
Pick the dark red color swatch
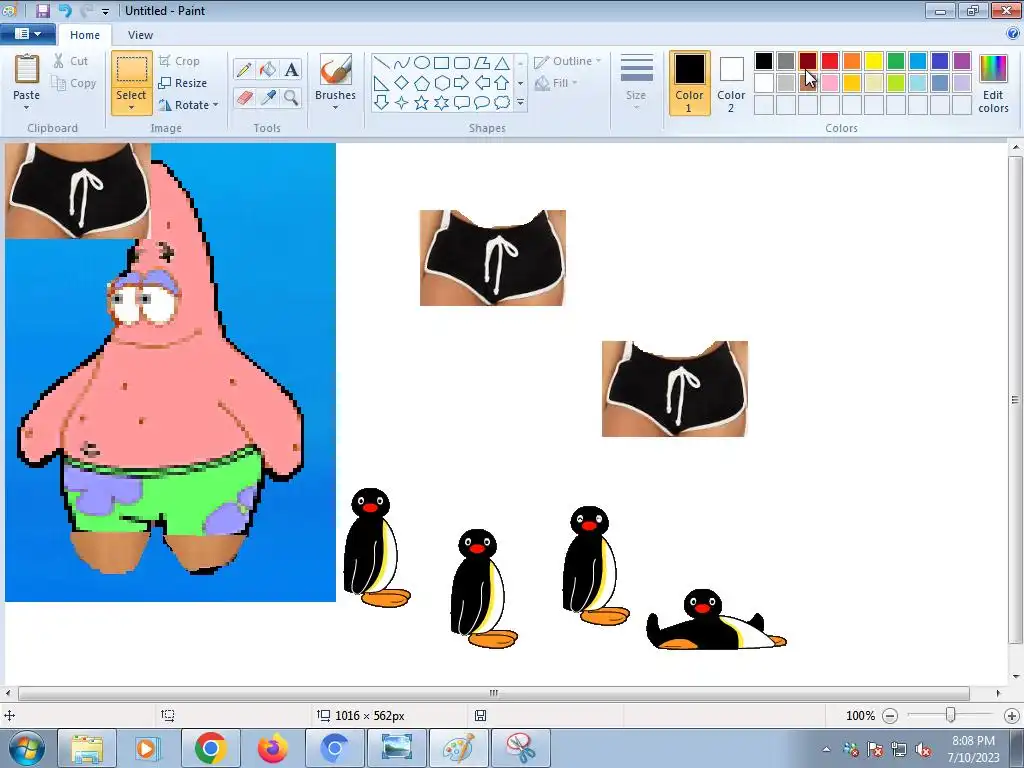point(808,61)
